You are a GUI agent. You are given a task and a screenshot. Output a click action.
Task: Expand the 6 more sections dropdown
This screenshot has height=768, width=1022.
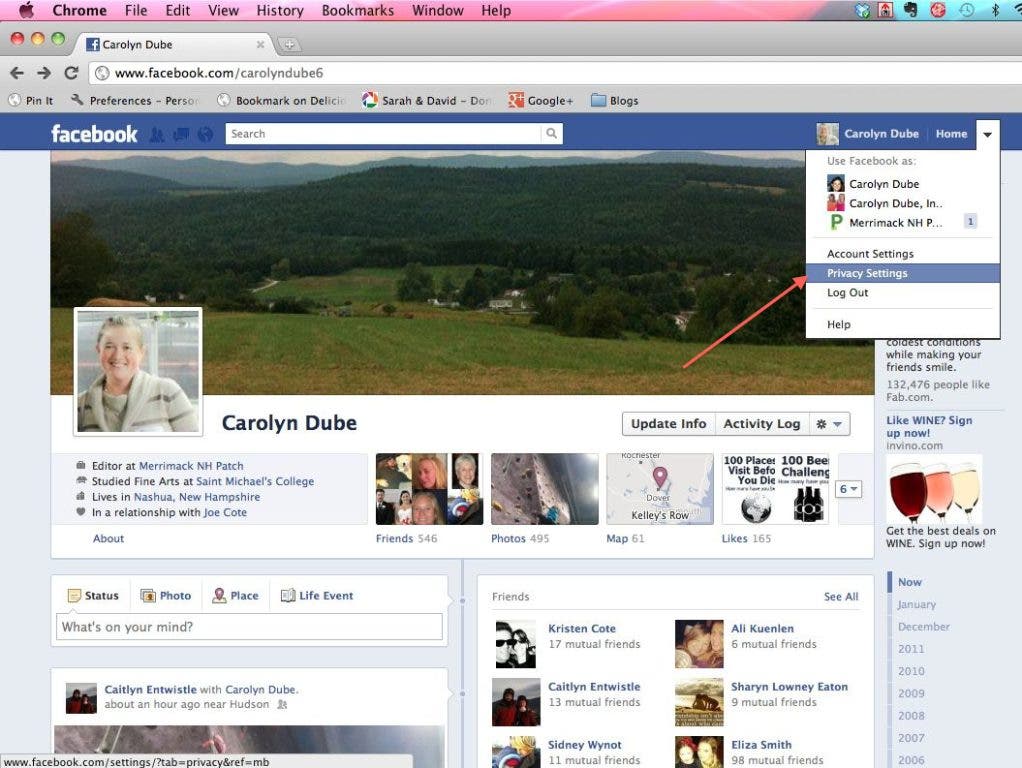point(849,489)
